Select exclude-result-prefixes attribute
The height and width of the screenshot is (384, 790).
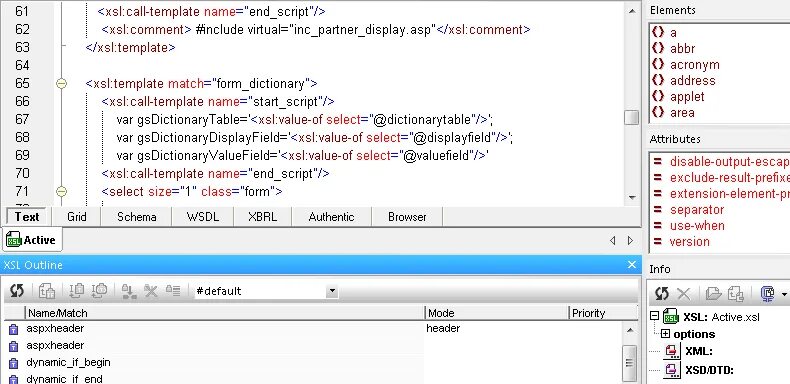pyautogui.click(x=730, y=178)
